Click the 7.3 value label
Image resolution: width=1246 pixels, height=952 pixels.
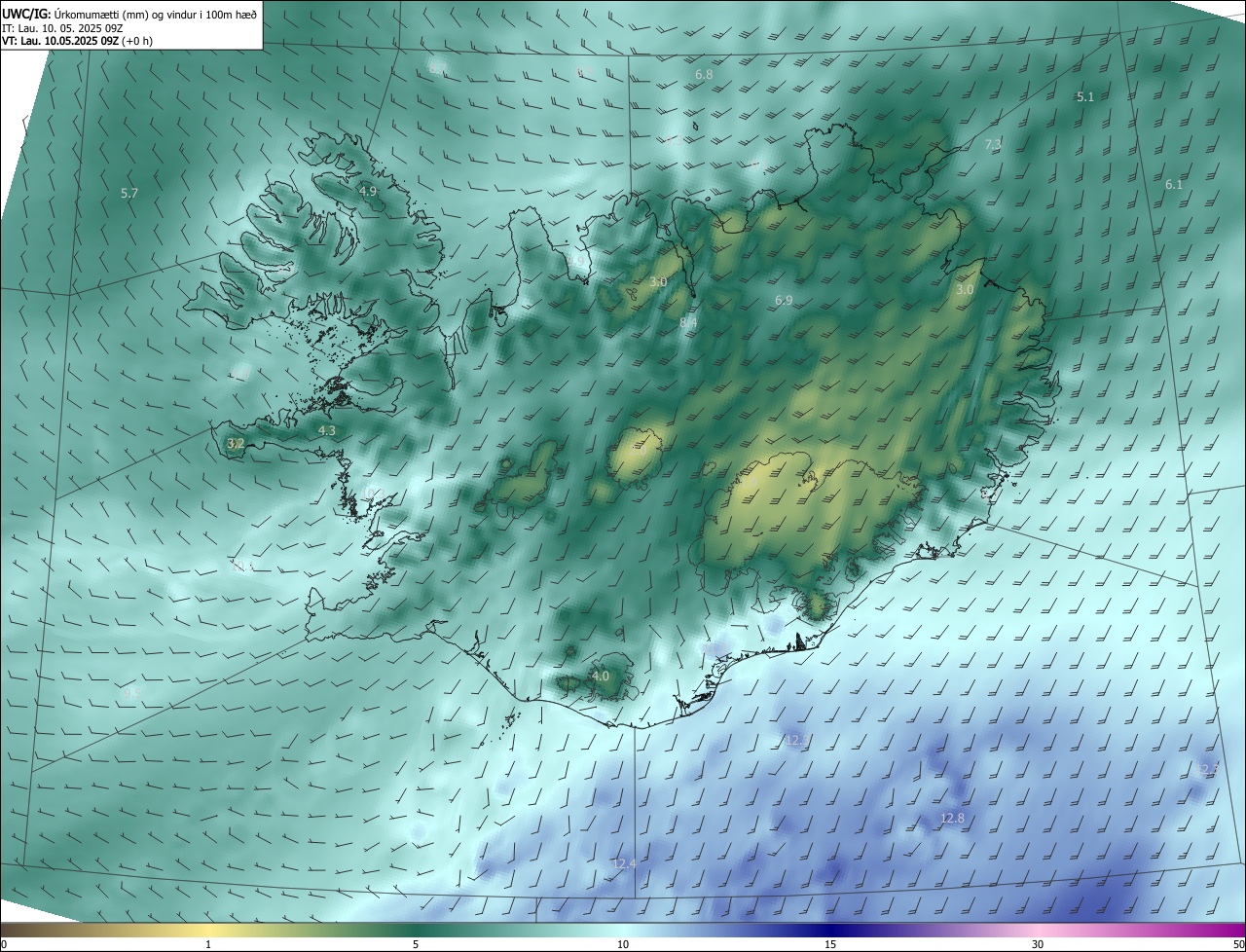coord(993,144)
